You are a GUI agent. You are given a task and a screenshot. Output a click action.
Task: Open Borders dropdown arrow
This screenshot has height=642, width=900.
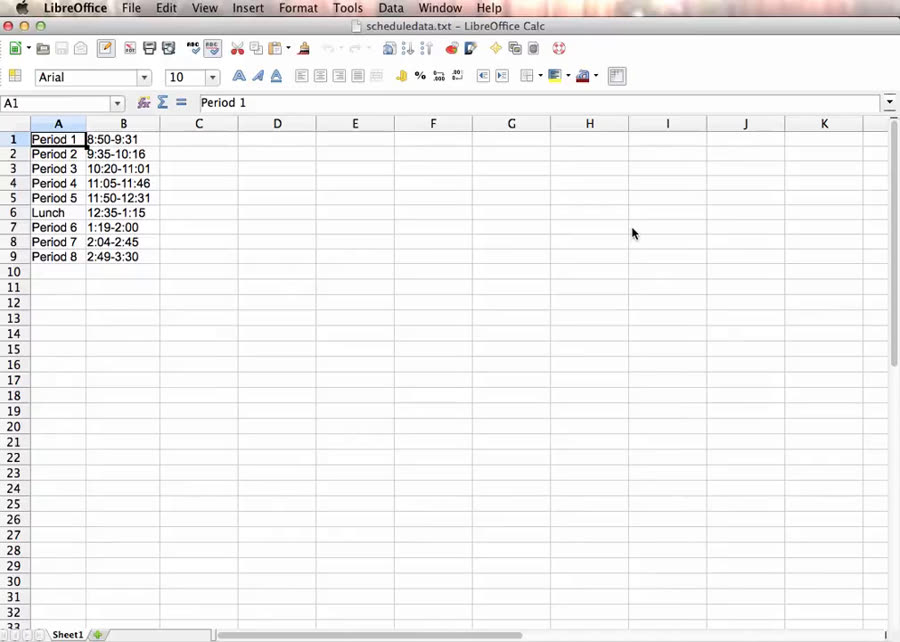point(540,76)
